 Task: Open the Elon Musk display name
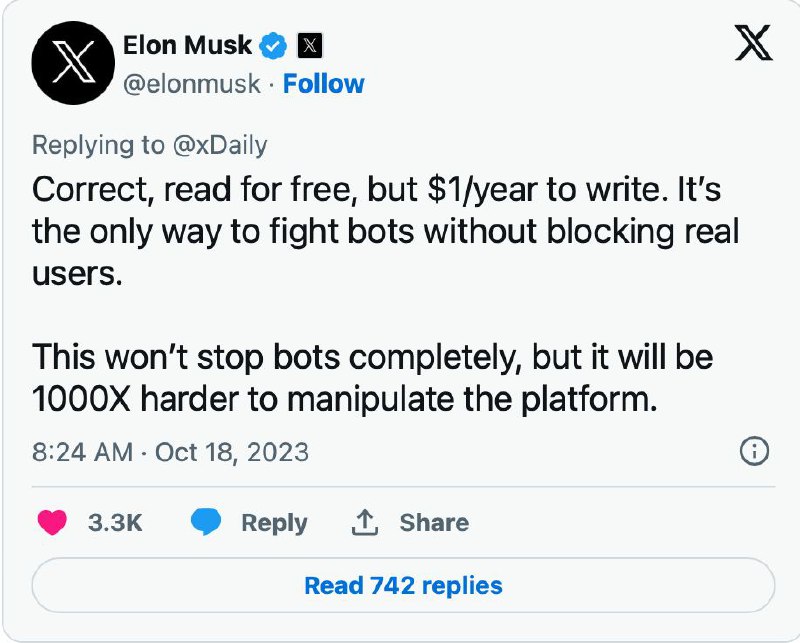186,45
